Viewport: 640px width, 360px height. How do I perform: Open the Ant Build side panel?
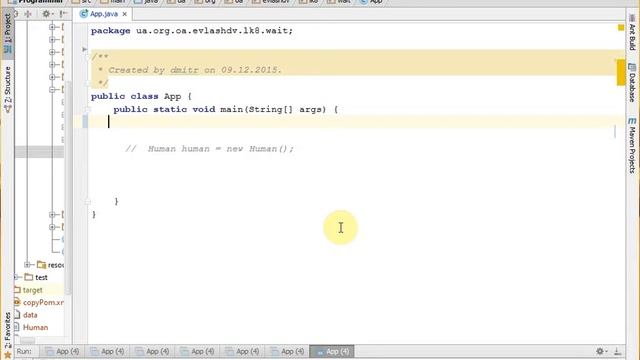tap(632, 33)
